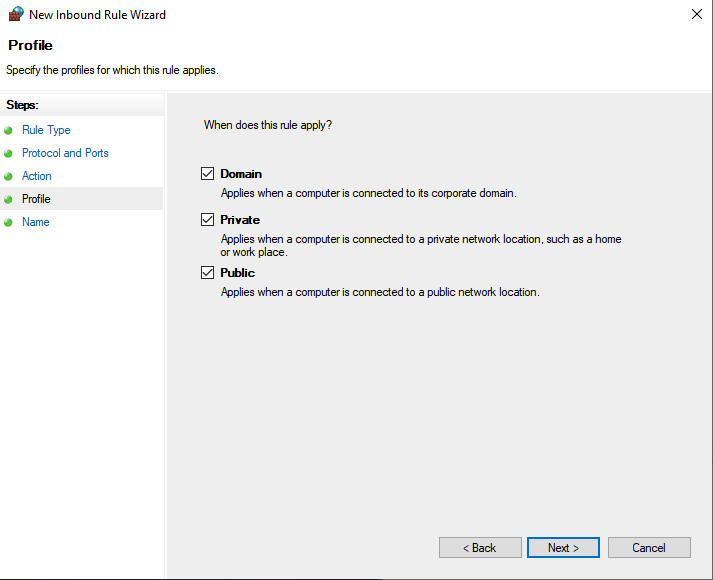Screen dimensions: 713x580
Task: Click green bullet next to Rule Type
Action: pyautogui.click(x=9, y=131)
